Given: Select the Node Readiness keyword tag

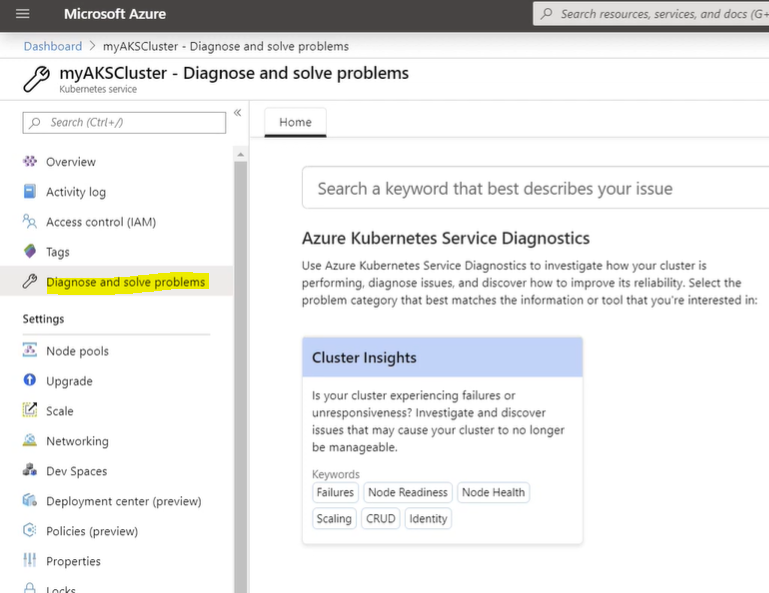Looking at the screenshot, I should pyautogui.click(x=407, y=492).
